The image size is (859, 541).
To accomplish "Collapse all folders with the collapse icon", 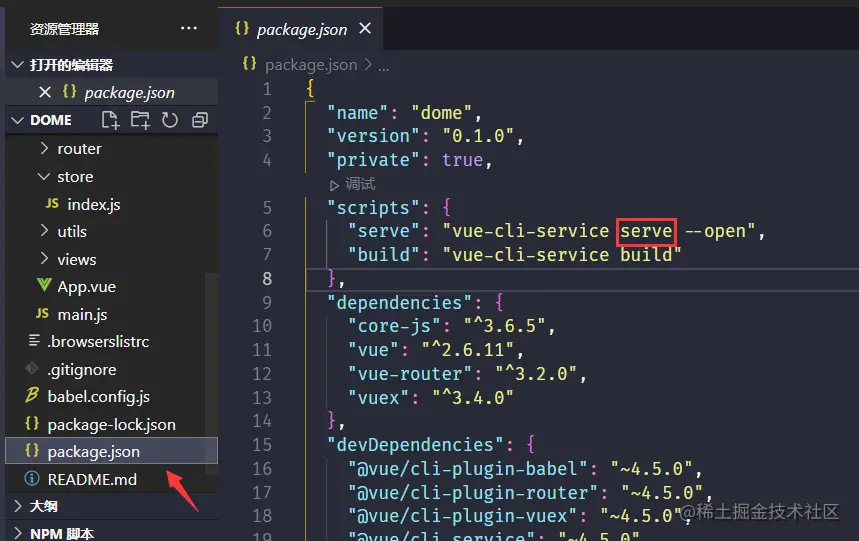I will tap(200, 120).
